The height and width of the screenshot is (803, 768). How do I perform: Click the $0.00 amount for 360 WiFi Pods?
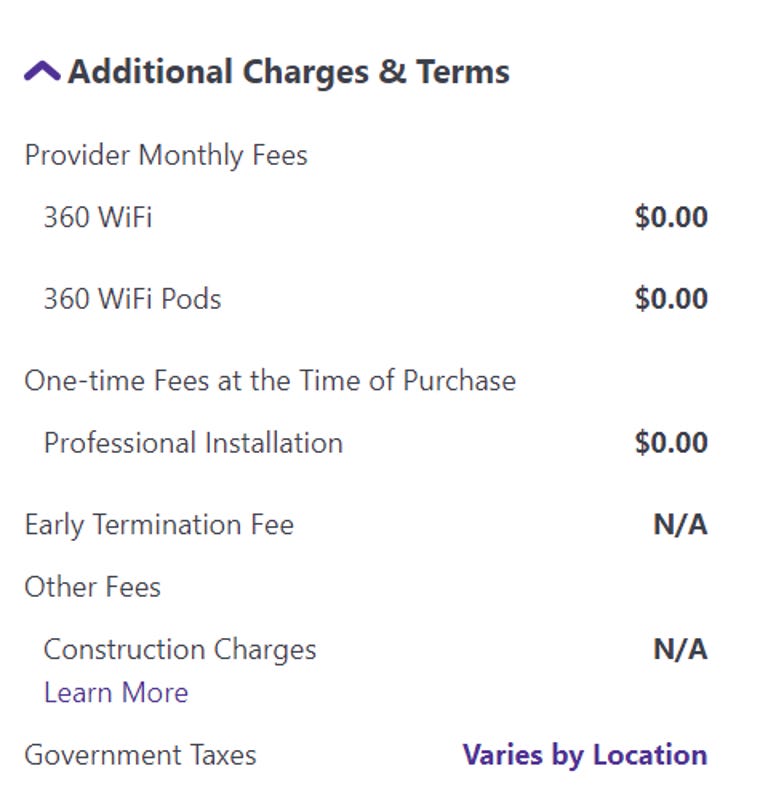point(671,299)
